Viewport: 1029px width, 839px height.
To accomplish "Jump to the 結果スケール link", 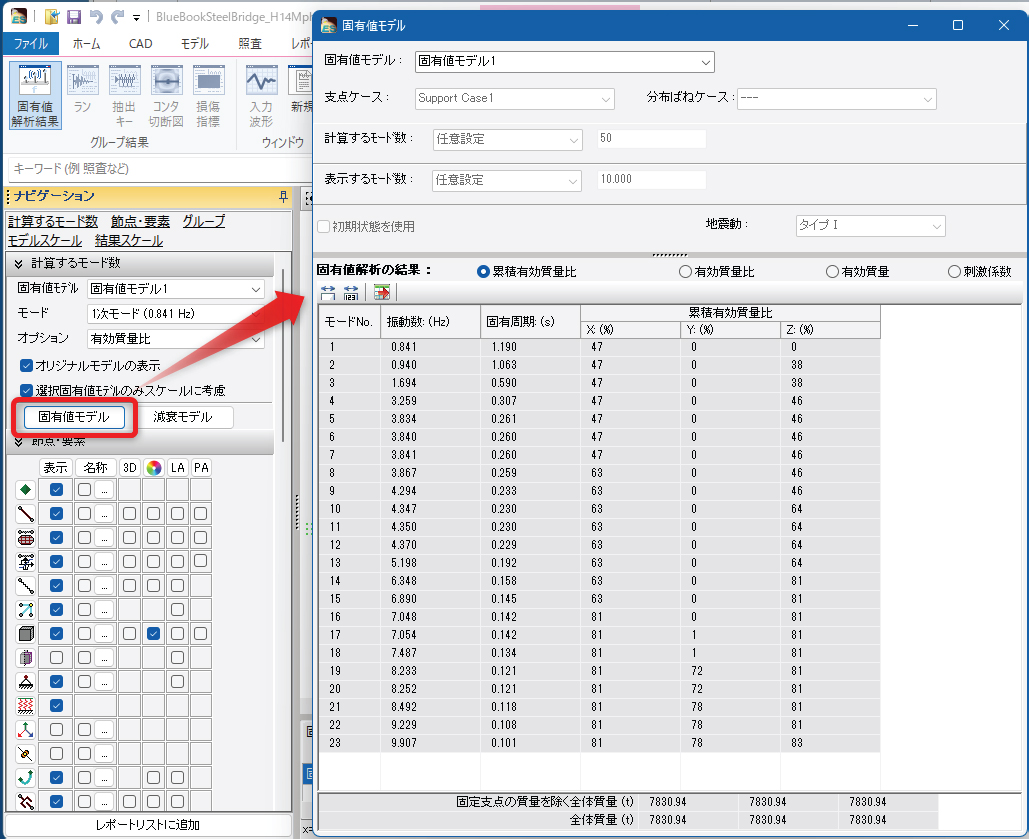I will pyautogui.click(x=129, y=240).
